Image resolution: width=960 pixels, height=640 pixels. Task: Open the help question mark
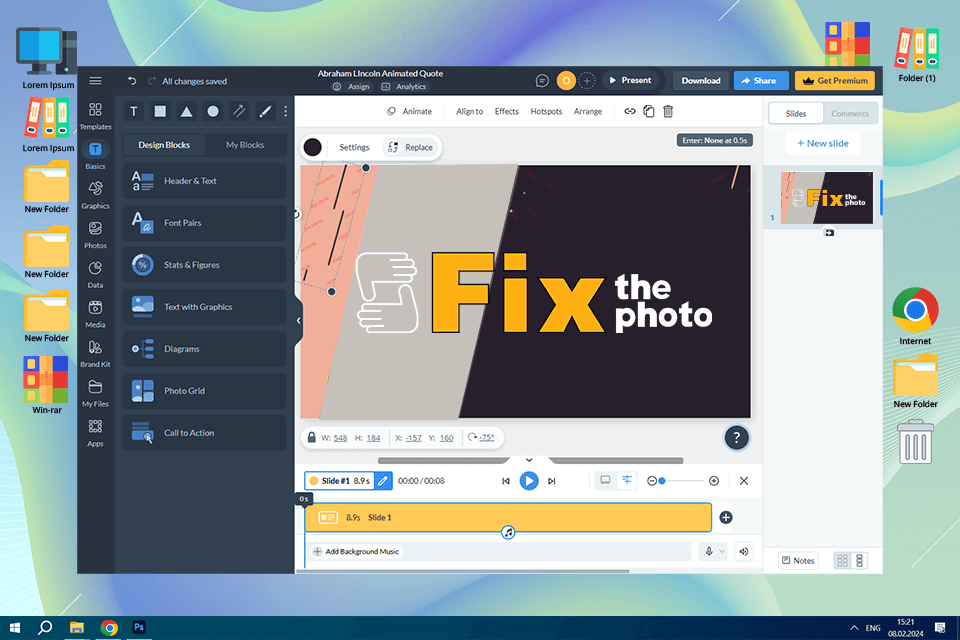pos(737,438)
